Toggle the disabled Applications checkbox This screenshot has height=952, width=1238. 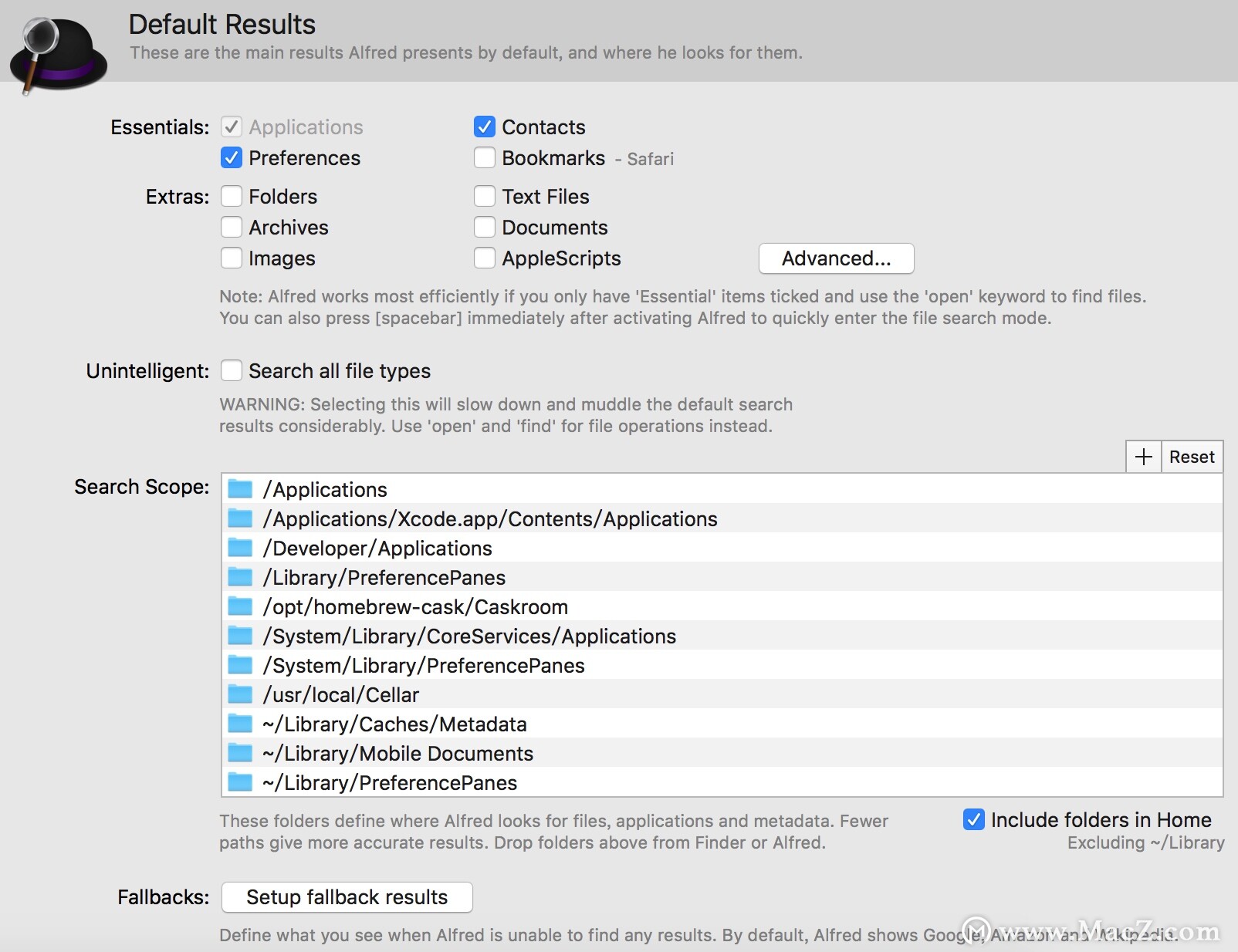(x=232, y=127)
